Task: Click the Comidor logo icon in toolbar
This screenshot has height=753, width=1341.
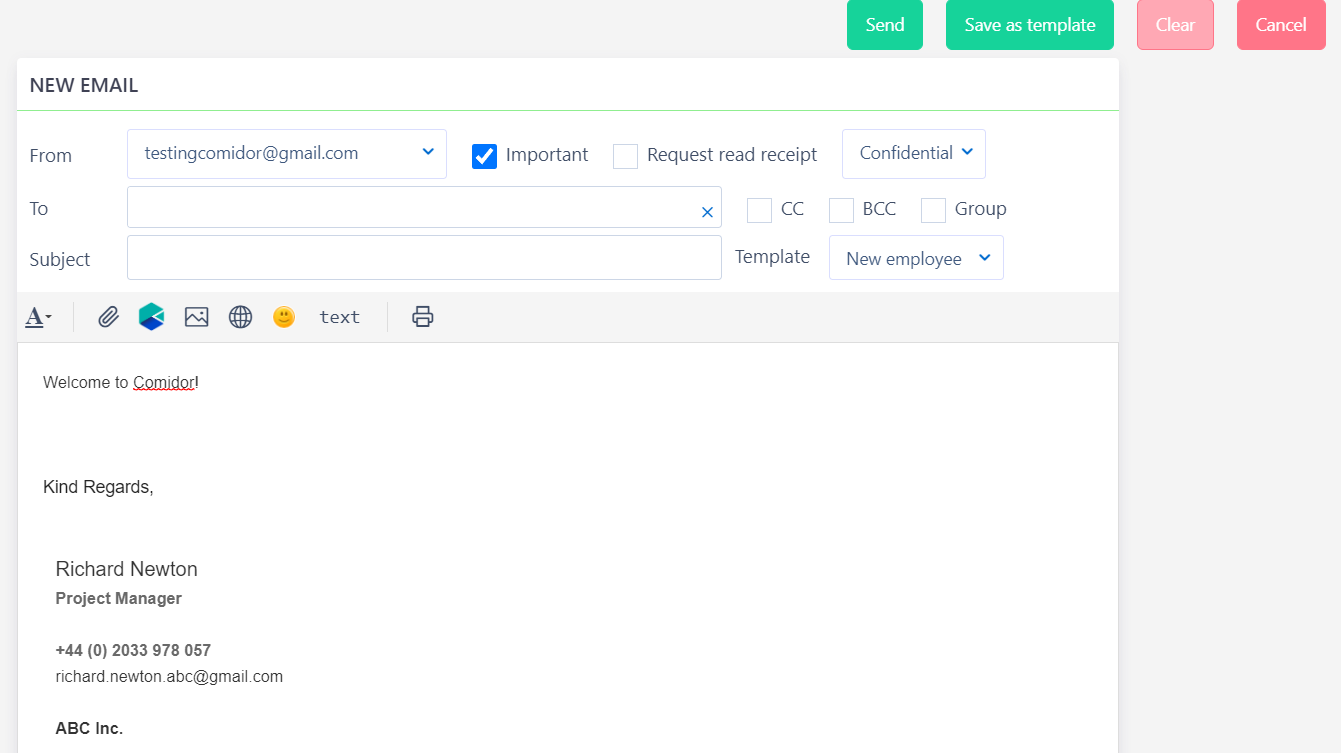Action: pyautogui.click(x=151, y=317)
